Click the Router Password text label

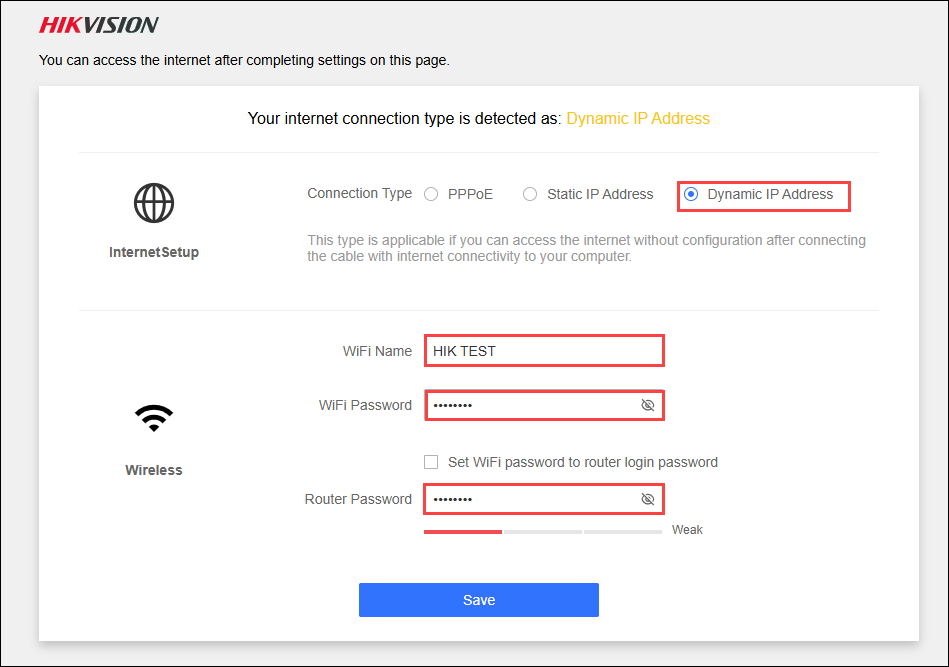pyautogui.click(x=358, y=499)
